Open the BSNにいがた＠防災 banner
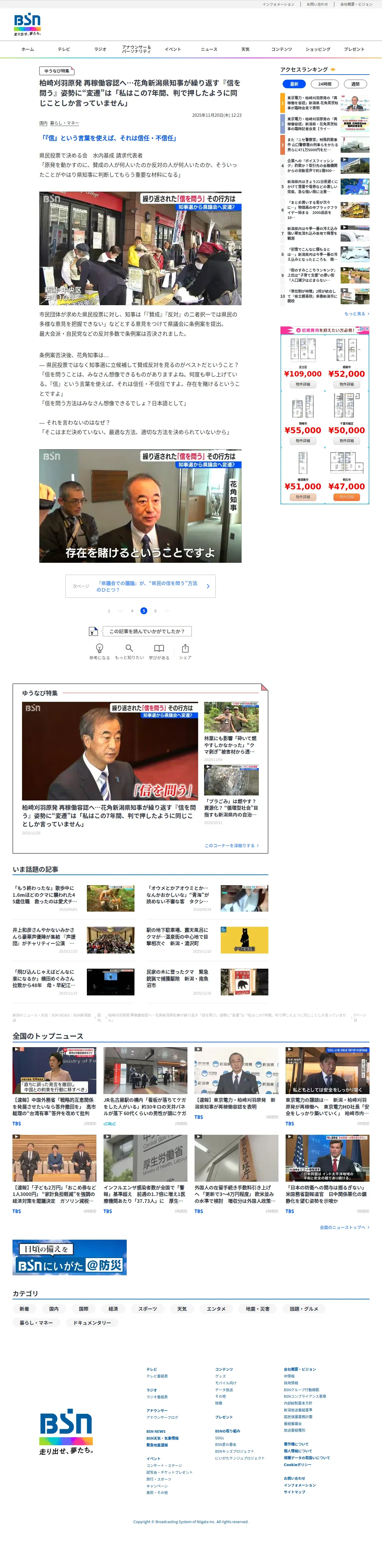This screenshot has height=1568, width=382. click(69, 1257)
